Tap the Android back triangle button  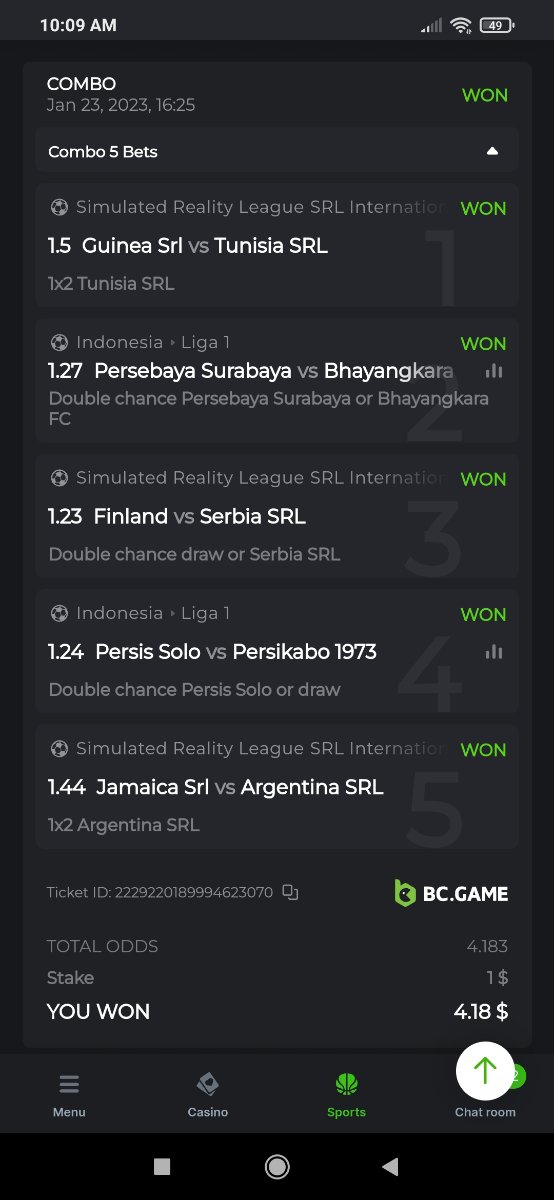(x=391, y=1166)
